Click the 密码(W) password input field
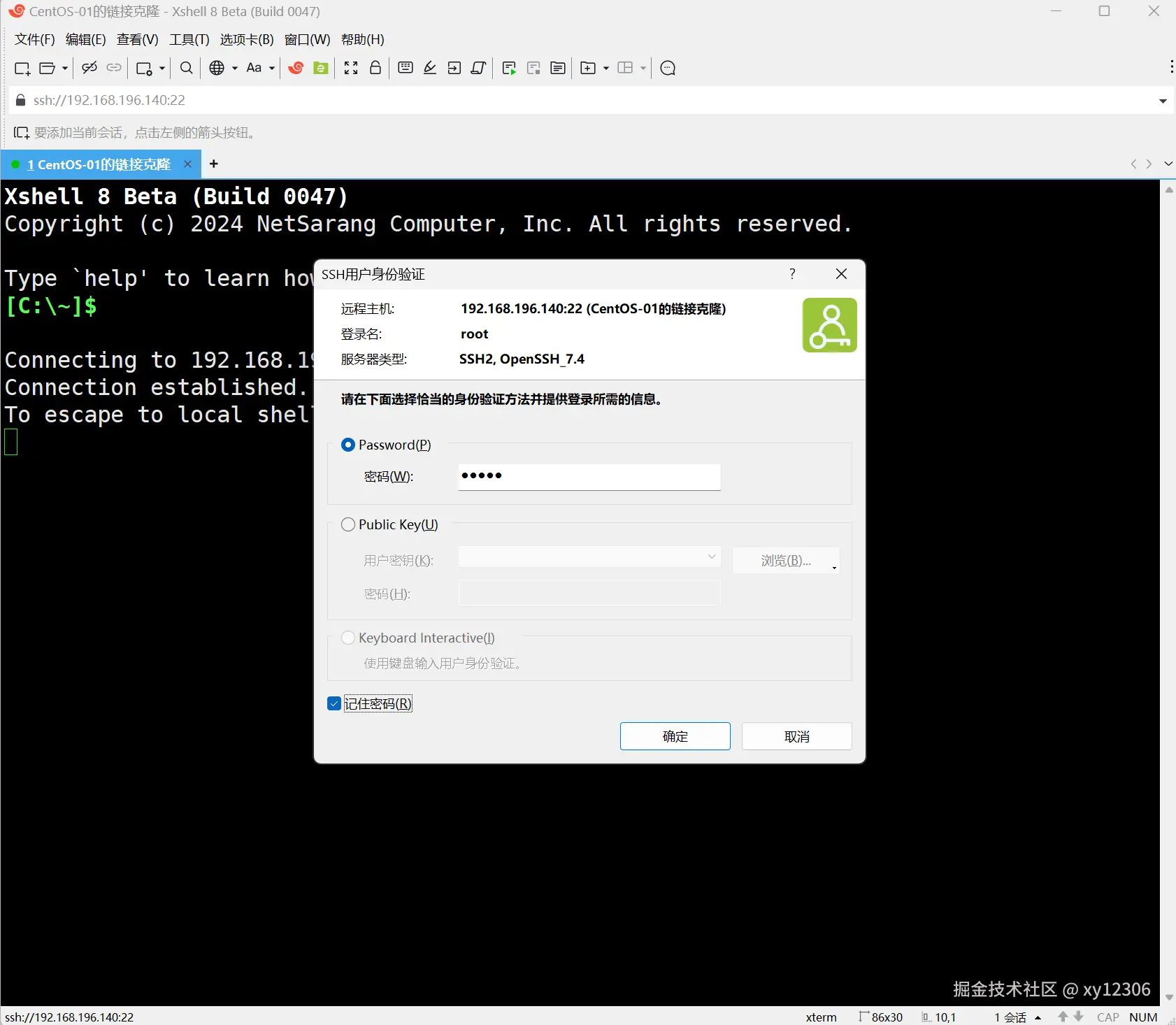 click(589, 477)
